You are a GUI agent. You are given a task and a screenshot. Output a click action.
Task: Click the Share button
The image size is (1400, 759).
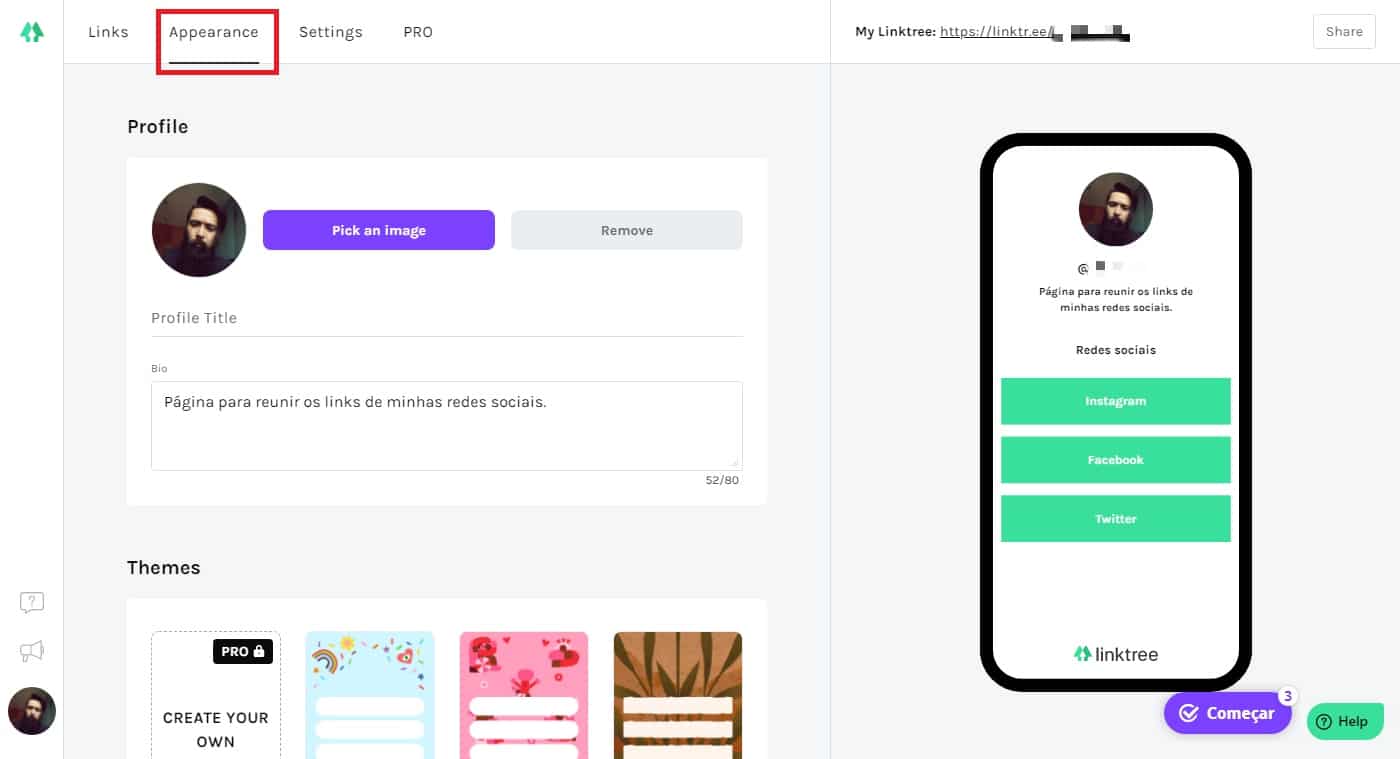tap(1344, 32)
